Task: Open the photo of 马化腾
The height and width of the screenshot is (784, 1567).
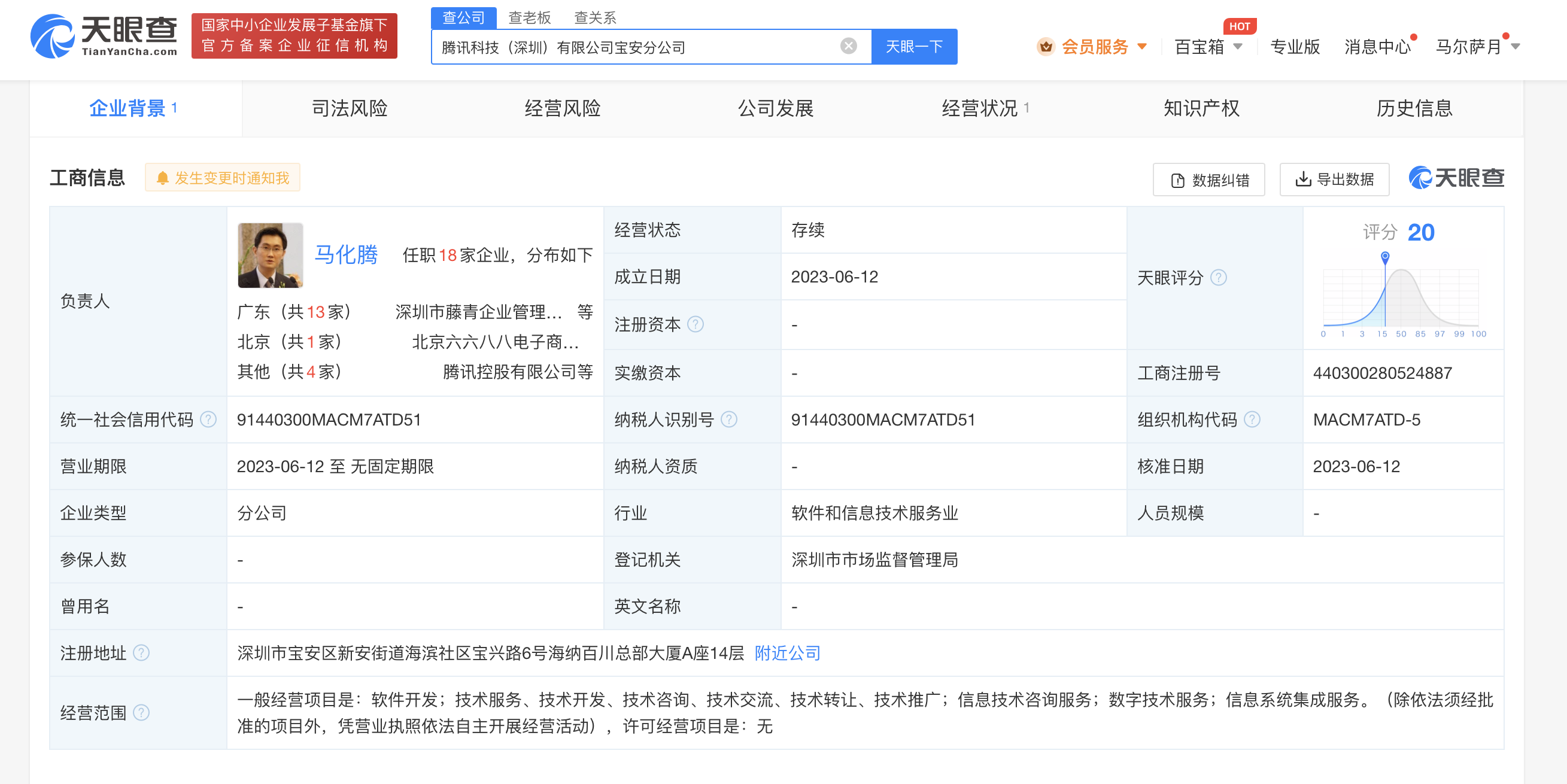Action: [x=270, y=255]
